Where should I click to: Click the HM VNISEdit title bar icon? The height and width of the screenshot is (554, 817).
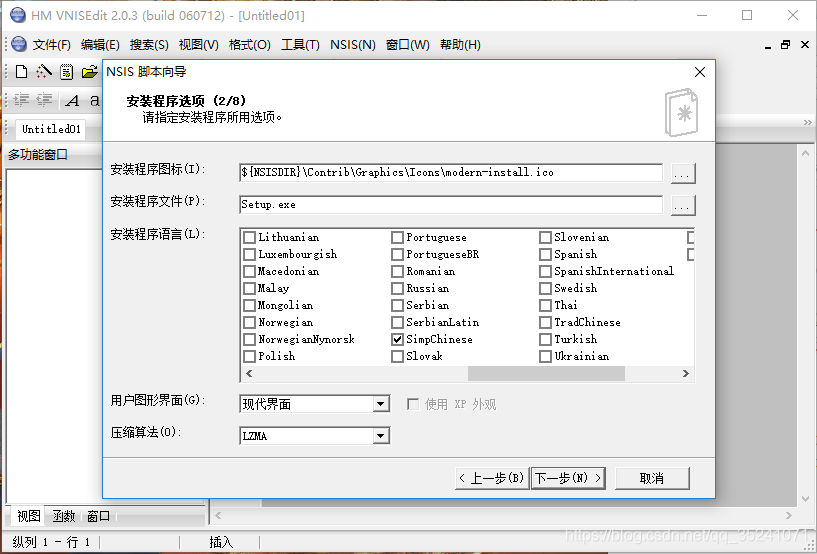tap(18, 15)
